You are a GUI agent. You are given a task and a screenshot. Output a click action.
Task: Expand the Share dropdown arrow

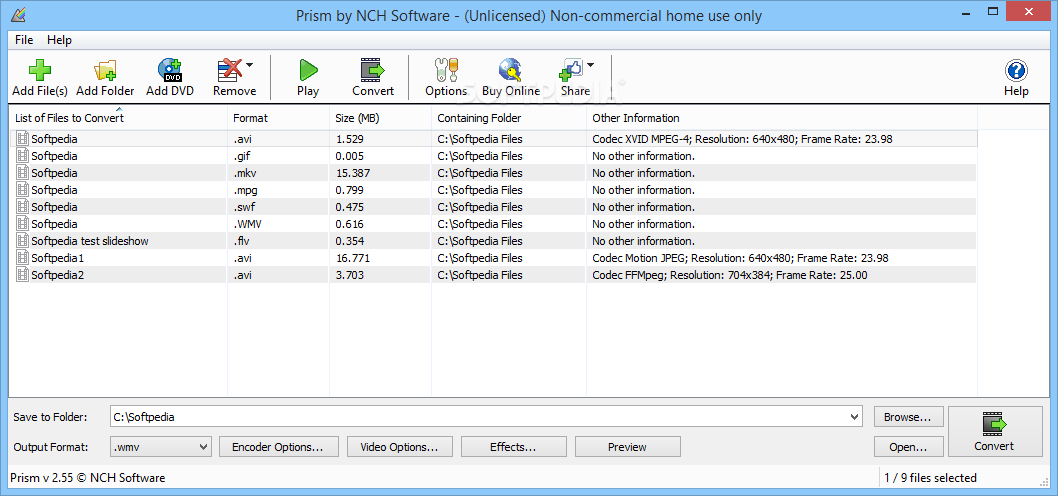coord(590,65)
